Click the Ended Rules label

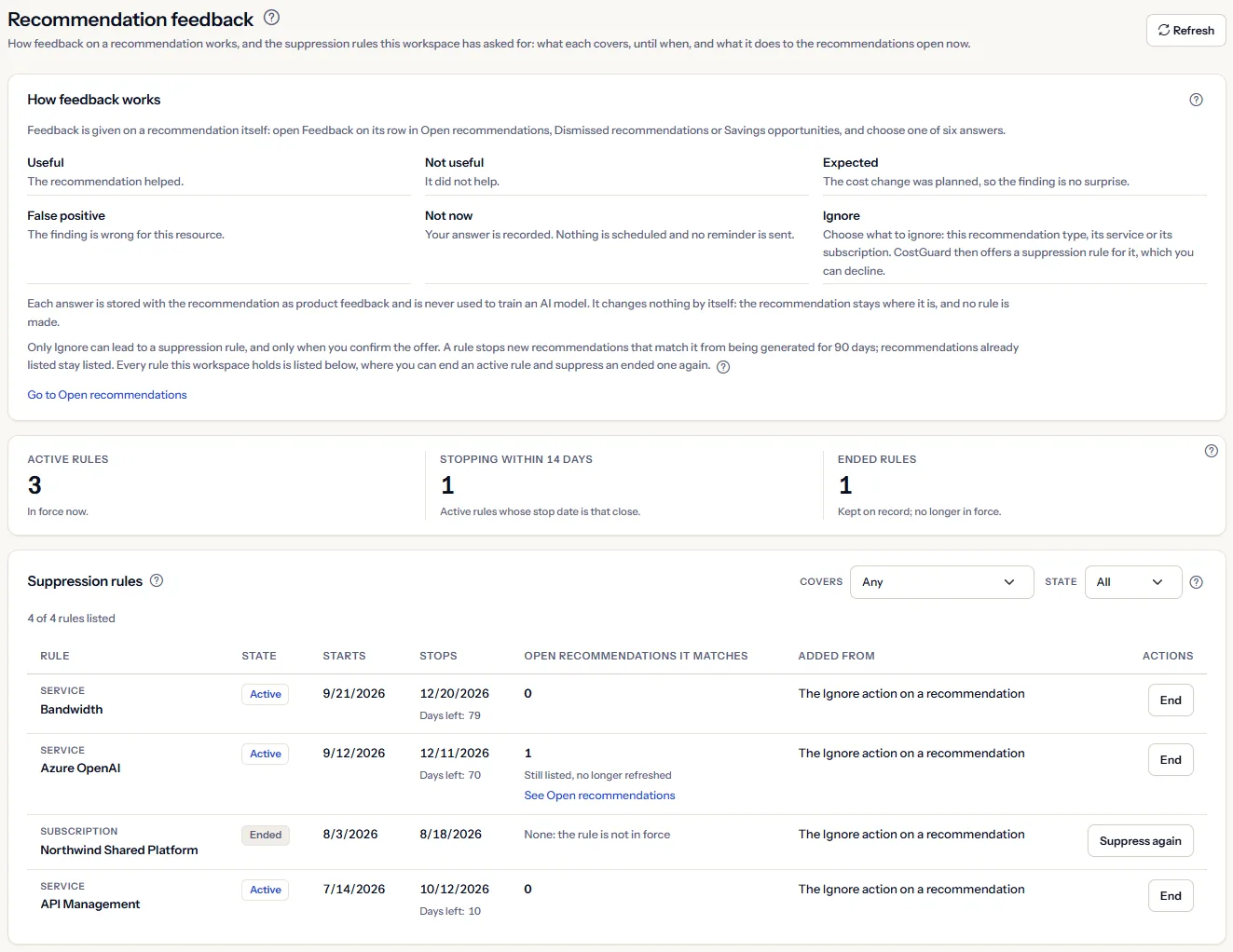point(877,459)
